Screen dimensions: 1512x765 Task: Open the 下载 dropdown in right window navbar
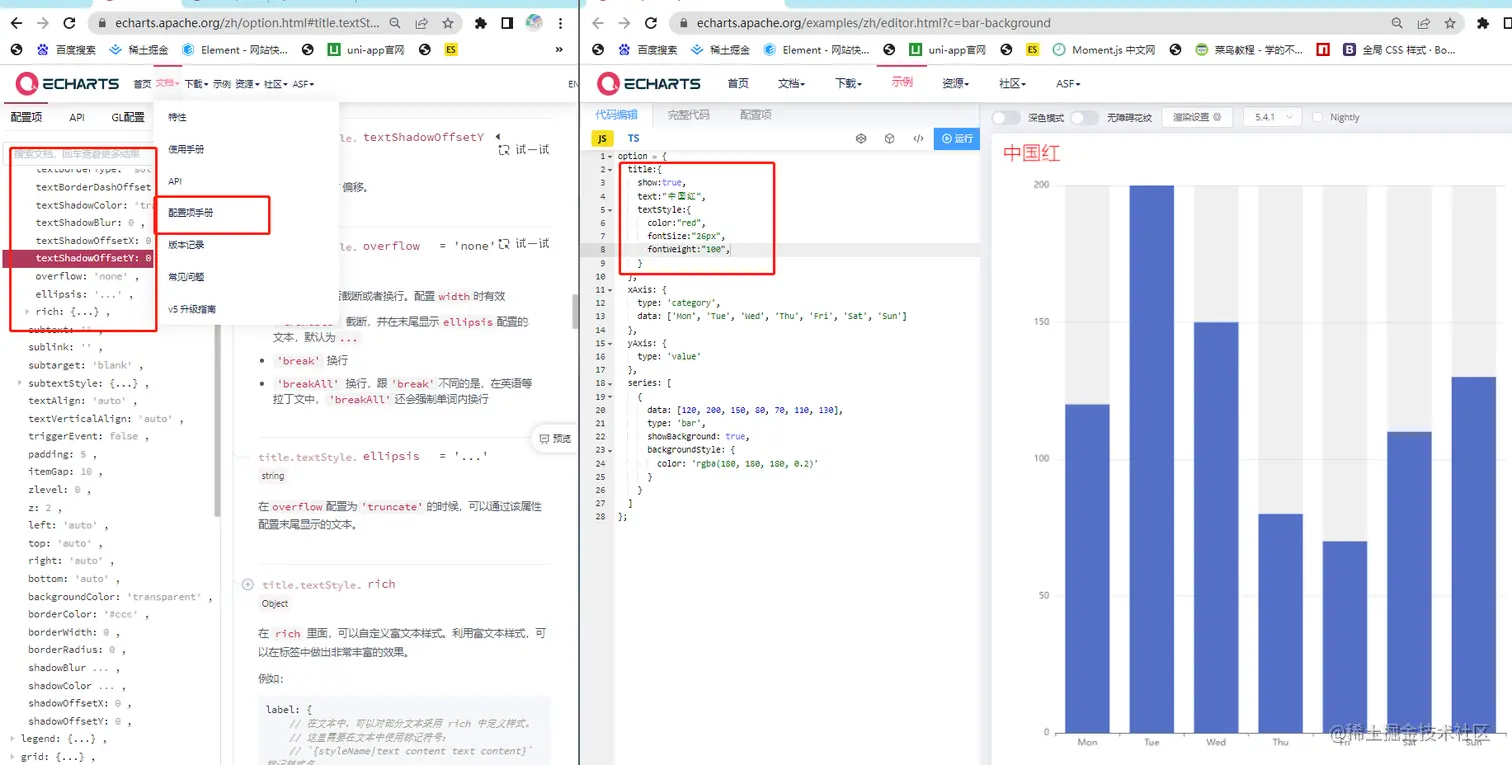849,84
